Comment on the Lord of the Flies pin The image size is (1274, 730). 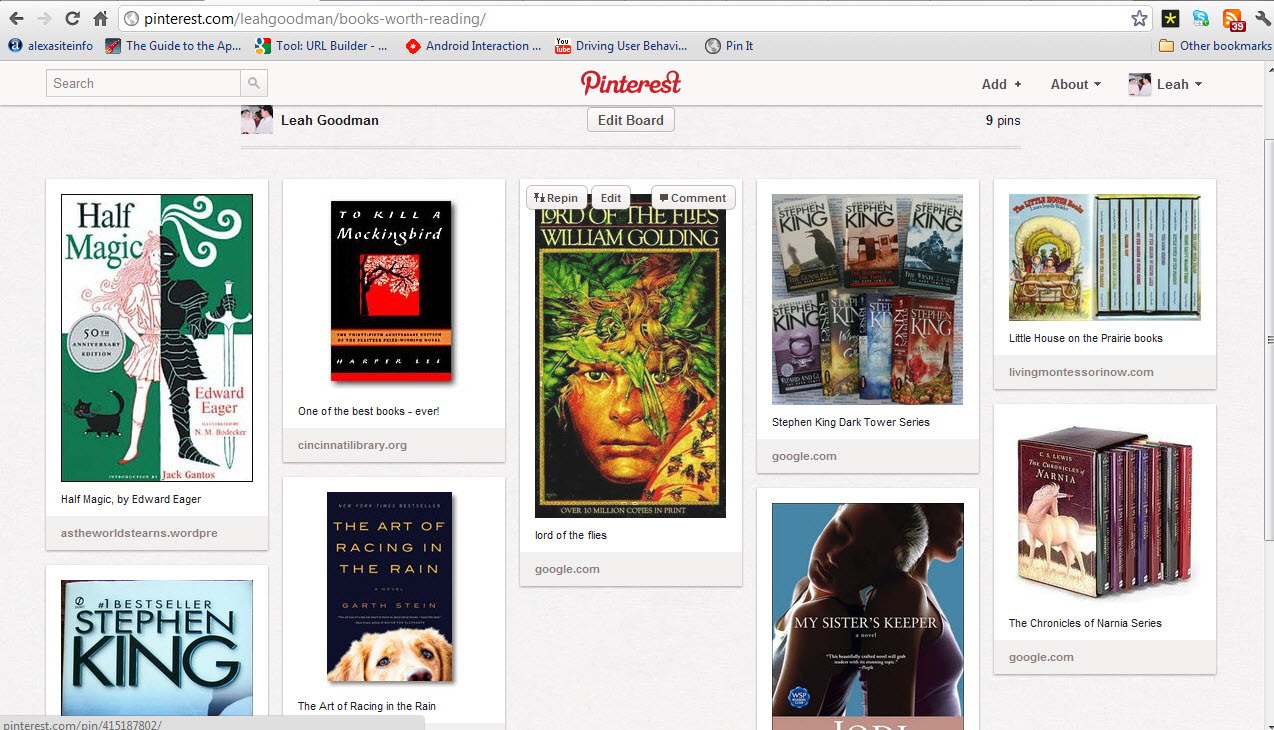click(x=693, y=198)
